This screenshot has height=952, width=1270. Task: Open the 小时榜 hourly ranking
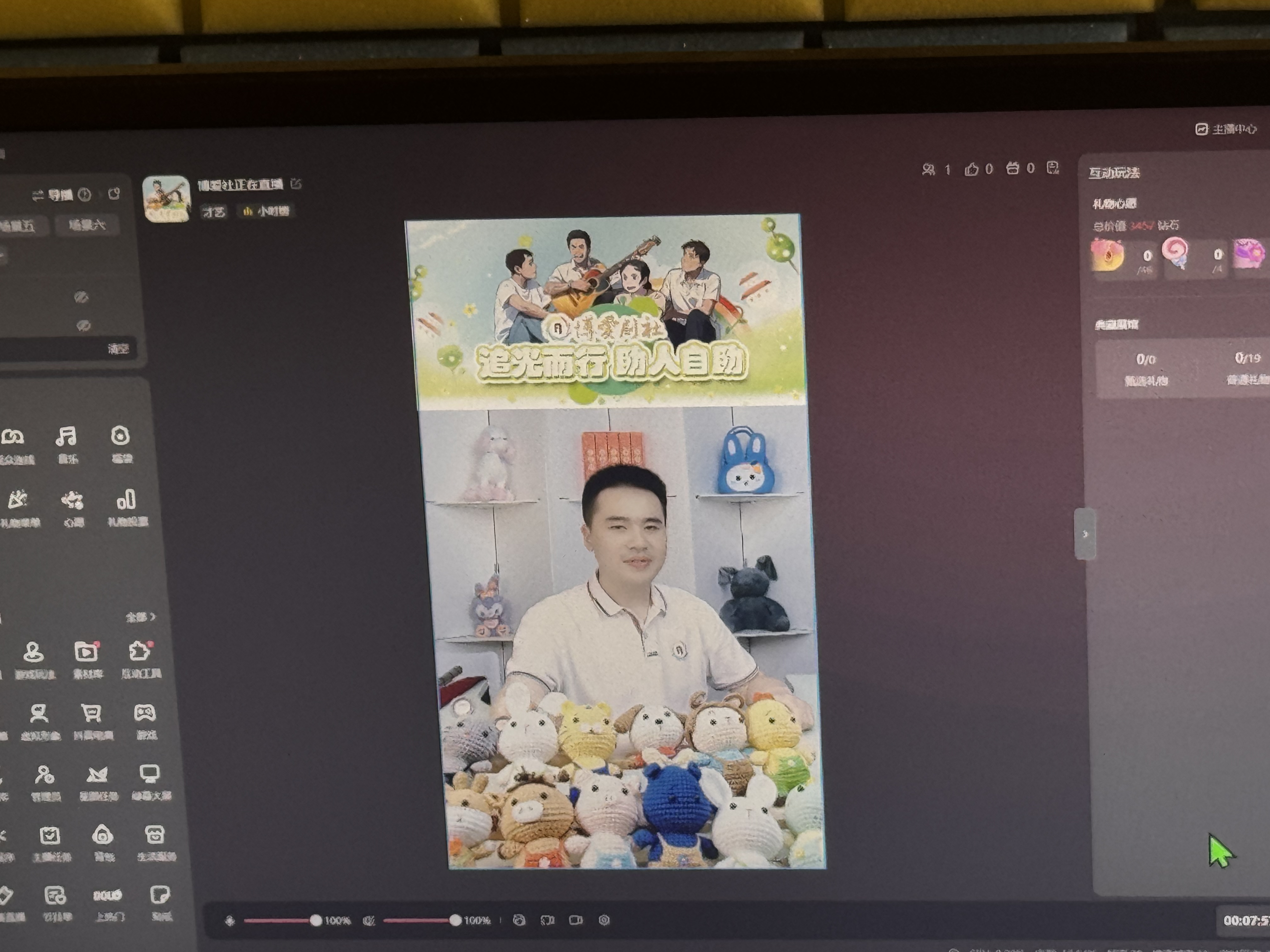tap(266, 211)
